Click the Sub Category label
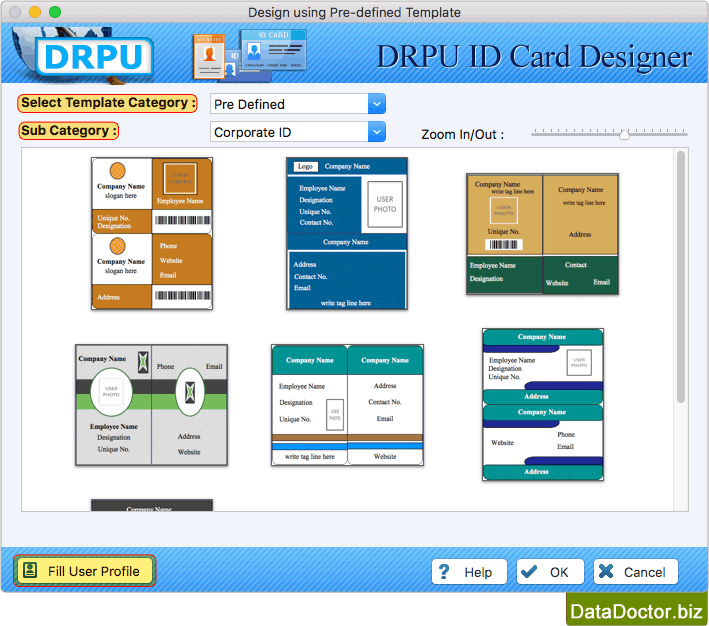This screenshot has width=709, height=626. [68, 131]
